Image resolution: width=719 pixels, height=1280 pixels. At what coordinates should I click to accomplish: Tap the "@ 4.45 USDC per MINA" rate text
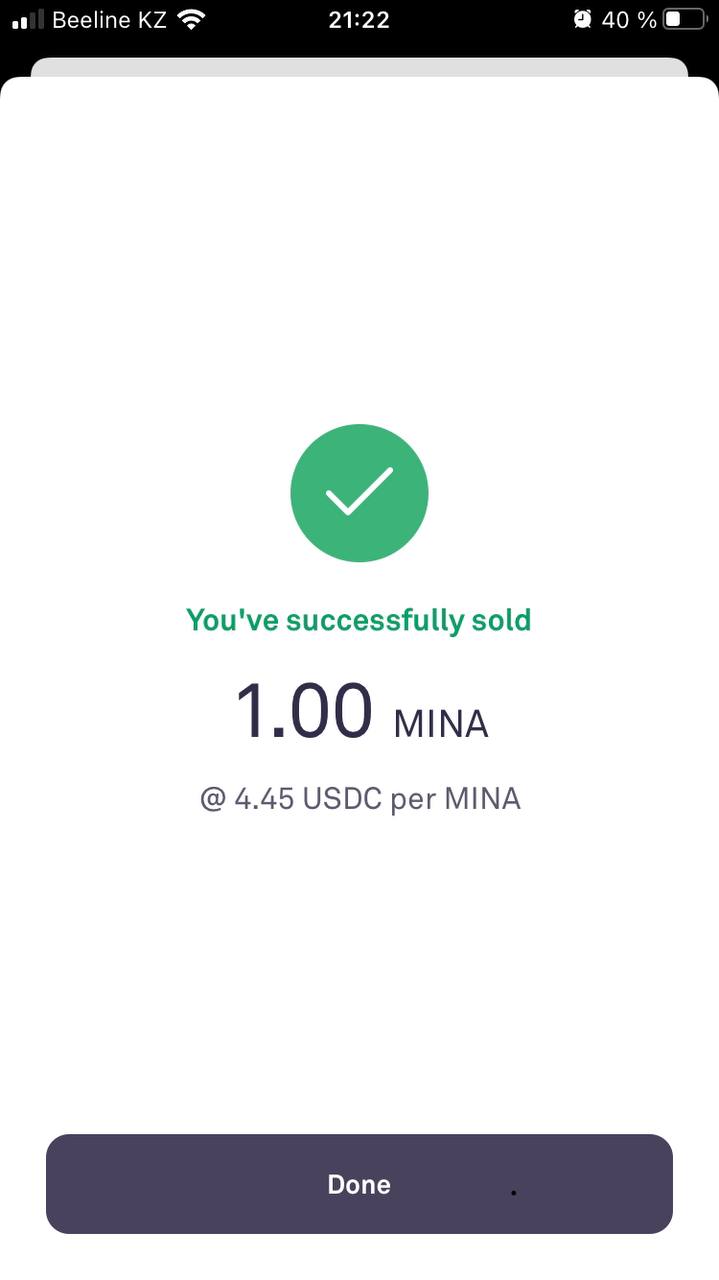tap(360, 799)
